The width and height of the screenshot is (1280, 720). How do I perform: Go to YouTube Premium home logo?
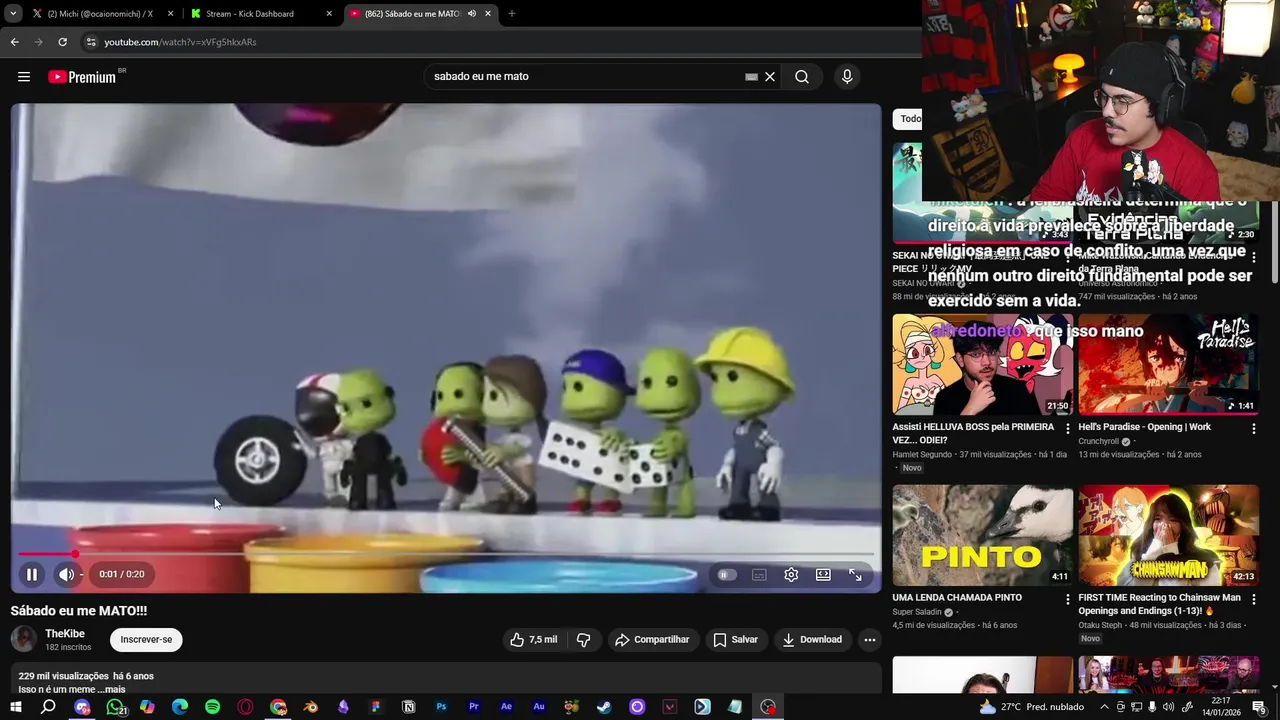pyautogui.click(x=82, y=77)
